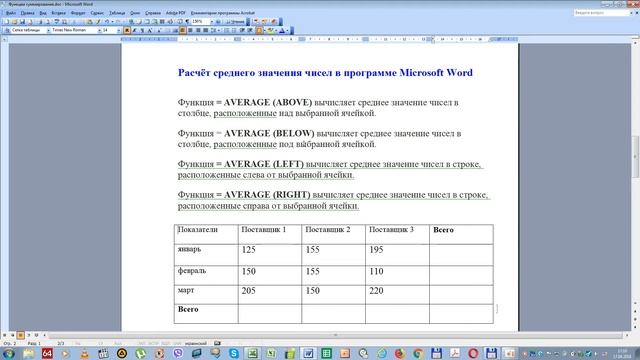Viewport: 640px width, 360px height.
Task: Paste clipboard contents with the toolbar icon
Action: click(90, 21)
